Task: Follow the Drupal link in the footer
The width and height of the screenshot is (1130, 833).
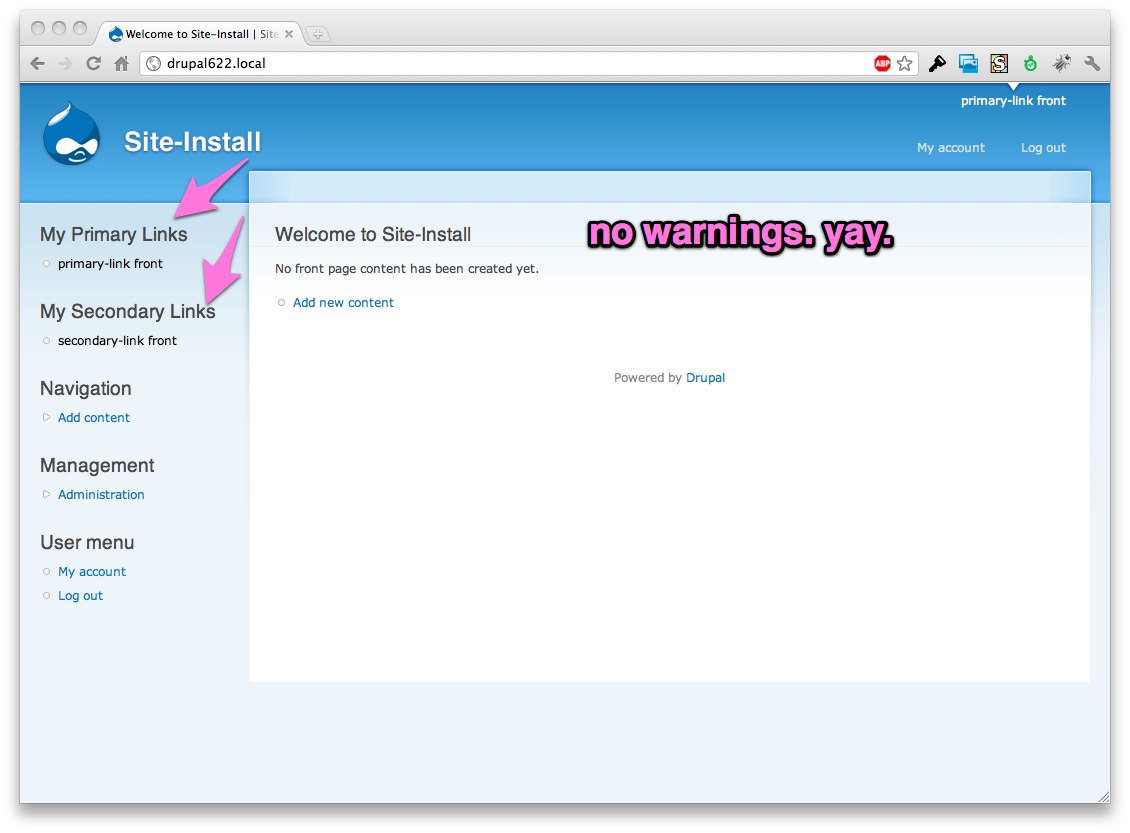Action: tap(705, 378)
